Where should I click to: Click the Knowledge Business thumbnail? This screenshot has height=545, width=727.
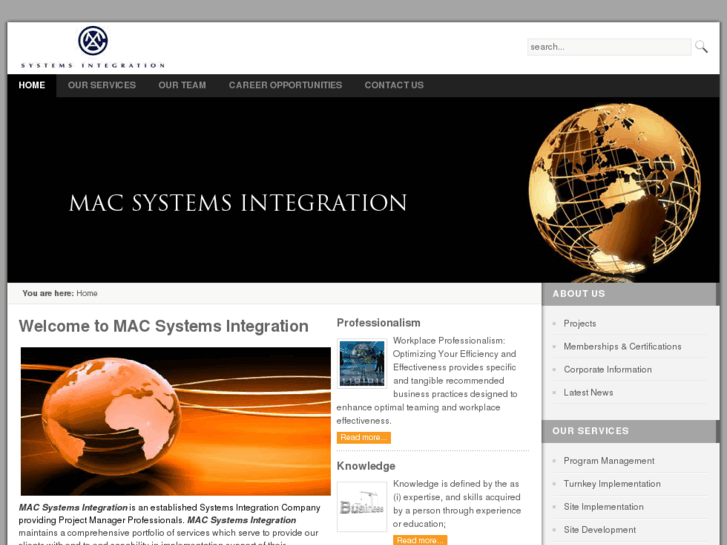coord(362,507)
